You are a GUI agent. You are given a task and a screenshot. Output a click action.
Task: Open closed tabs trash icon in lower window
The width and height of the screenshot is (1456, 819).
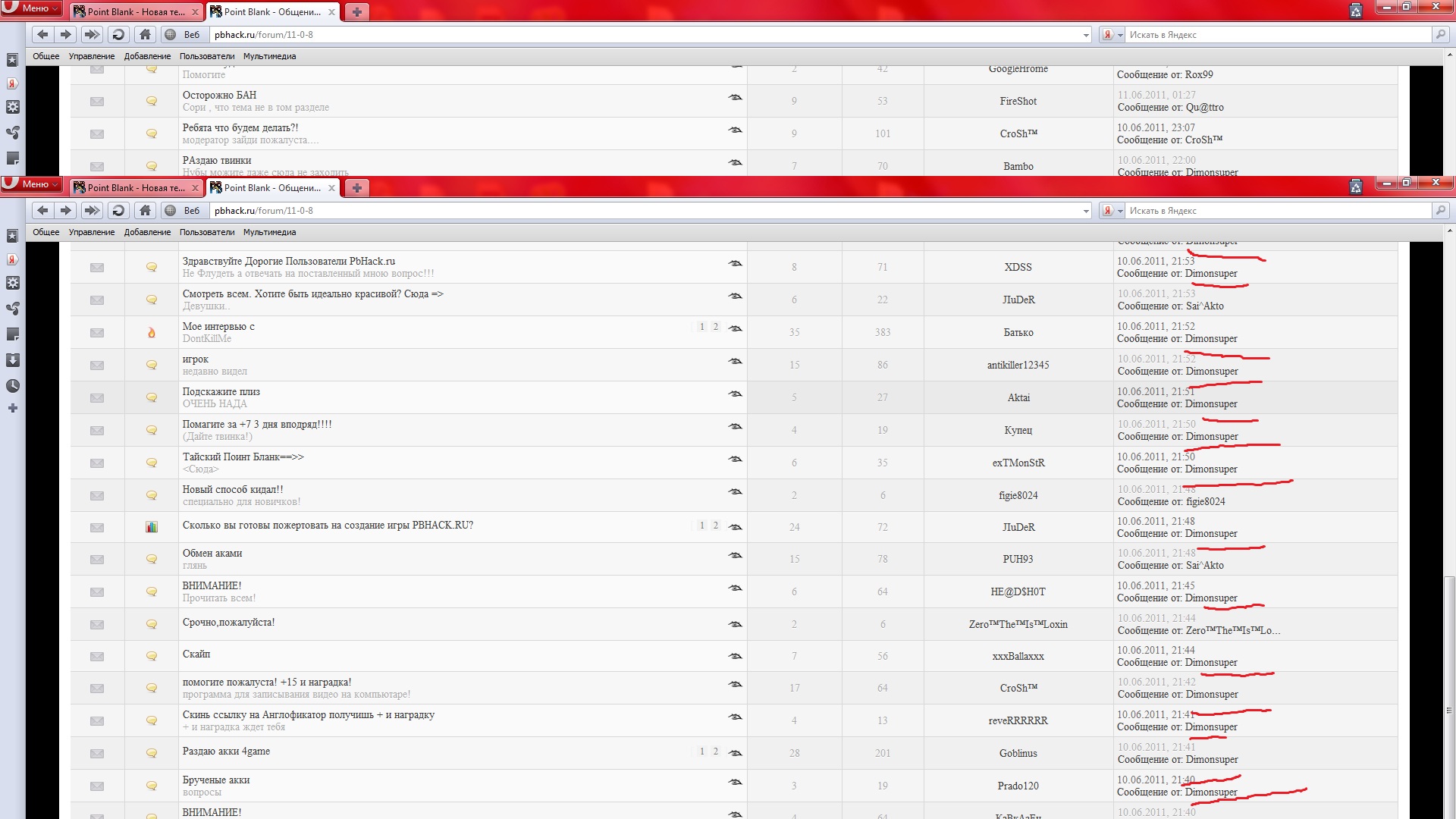(1356, 187)
